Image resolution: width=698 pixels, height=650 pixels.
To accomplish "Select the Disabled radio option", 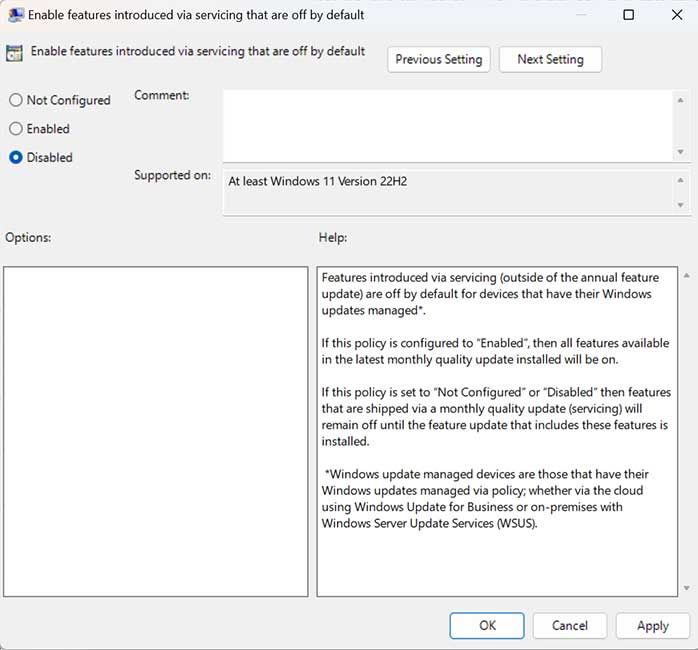I will point(16,157).
